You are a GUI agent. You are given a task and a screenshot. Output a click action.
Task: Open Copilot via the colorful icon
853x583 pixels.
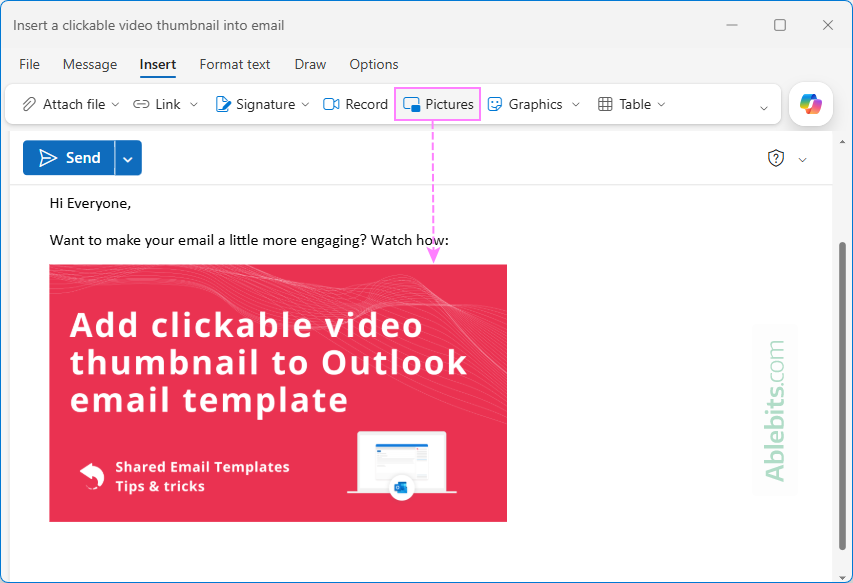click(x=811, y=103)
